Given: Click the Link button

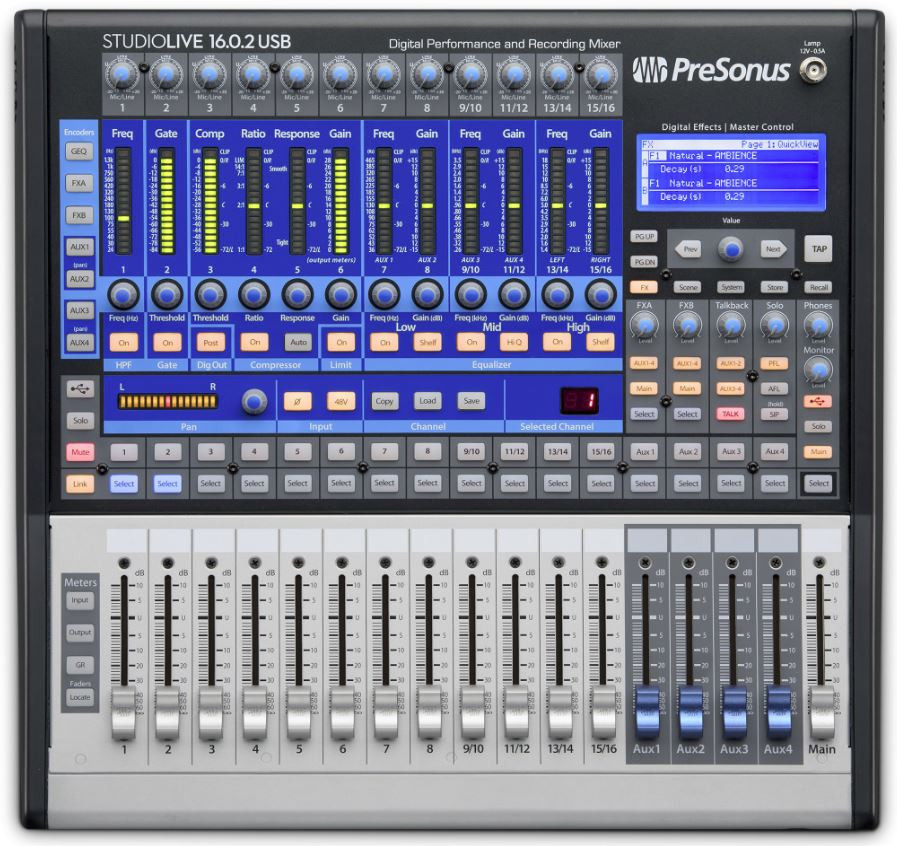Looking at the screenshot, I should (80, 484).
